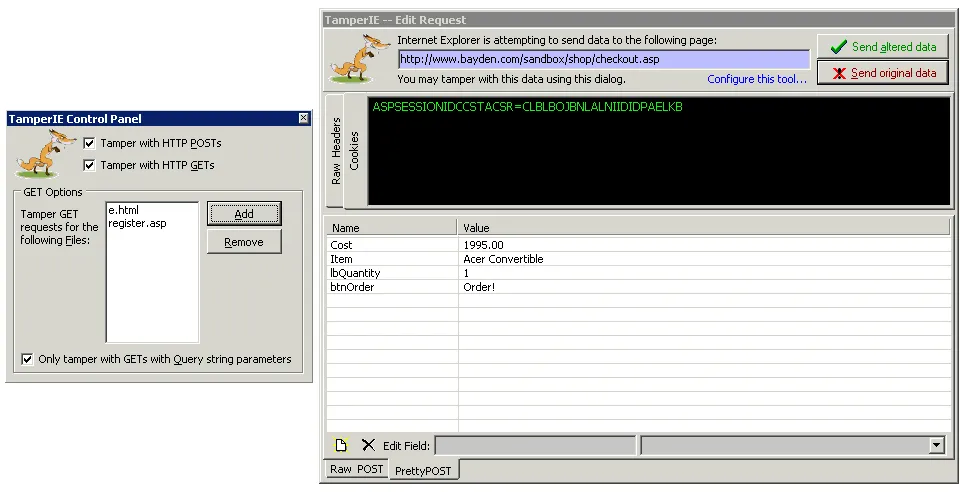The height and width of the screenshot is (492, 960).
Task: Click the fox logo in Control Panel
Action: [42, 154]
